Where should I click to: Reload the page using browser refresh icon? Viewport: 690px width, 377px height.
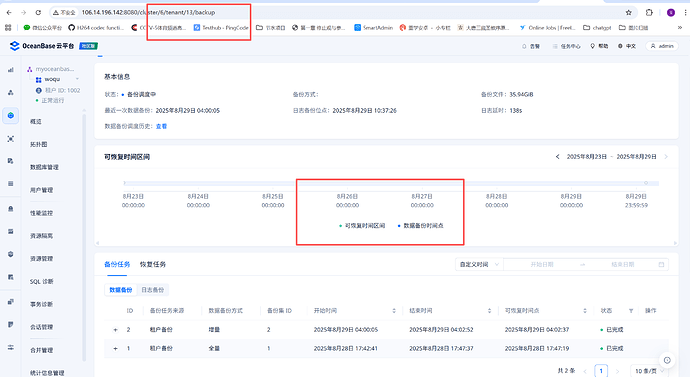pyautogui.click(x=38, y=12)
